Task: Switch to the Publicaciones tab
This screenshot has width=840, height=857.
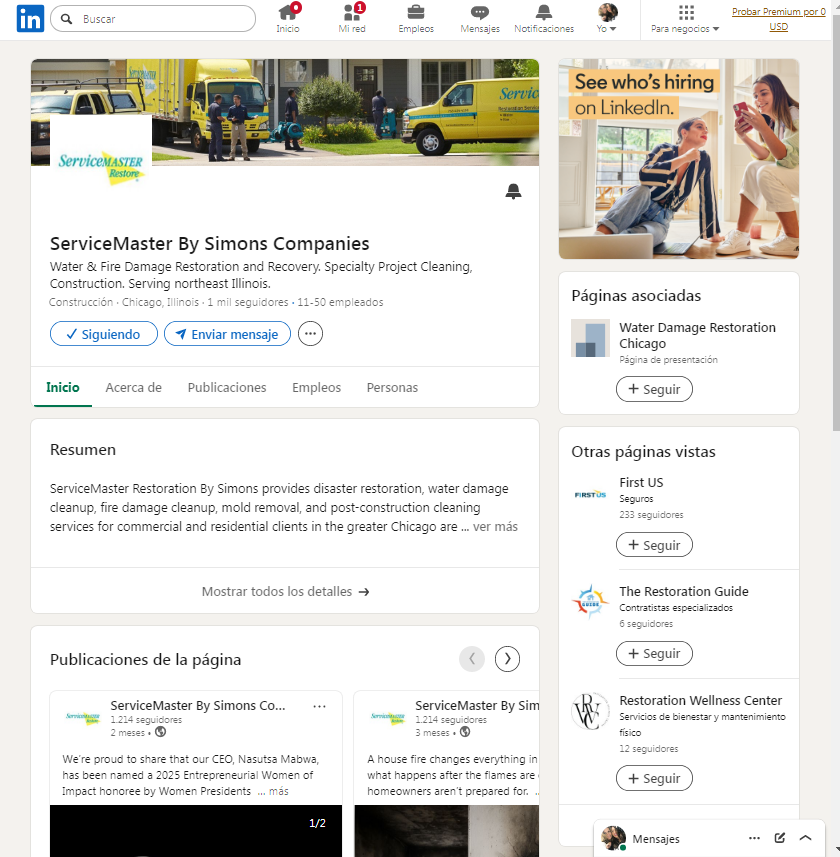Action: click(227, 388)
